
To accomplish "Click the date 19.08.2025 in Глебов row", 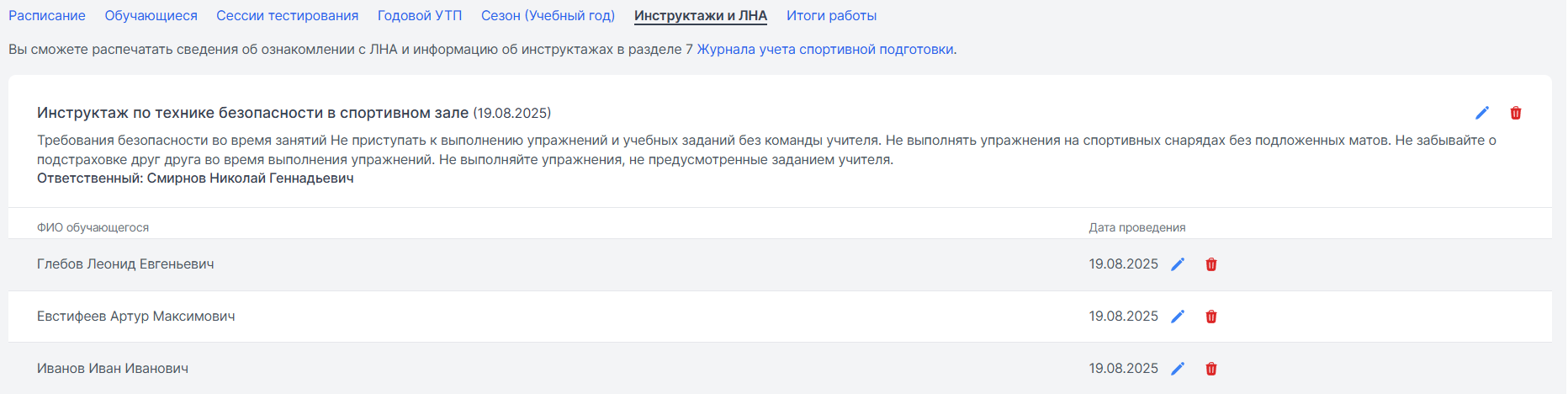I will point(1124,264).
